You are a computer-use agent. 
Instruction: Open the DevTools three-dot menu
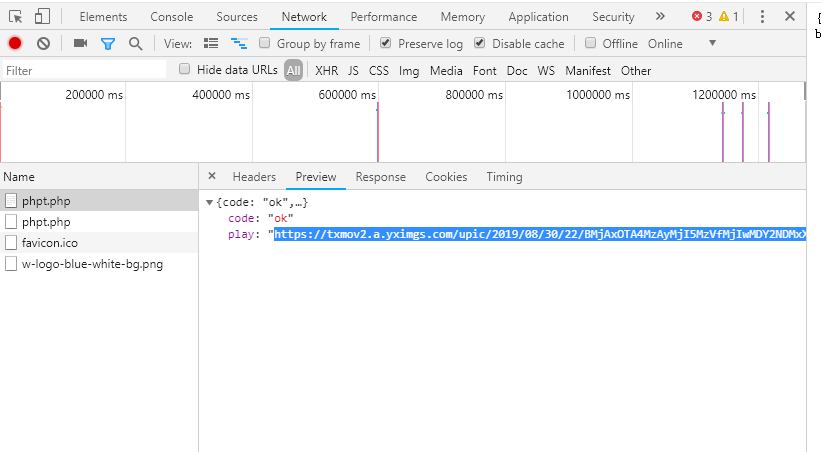762,17
